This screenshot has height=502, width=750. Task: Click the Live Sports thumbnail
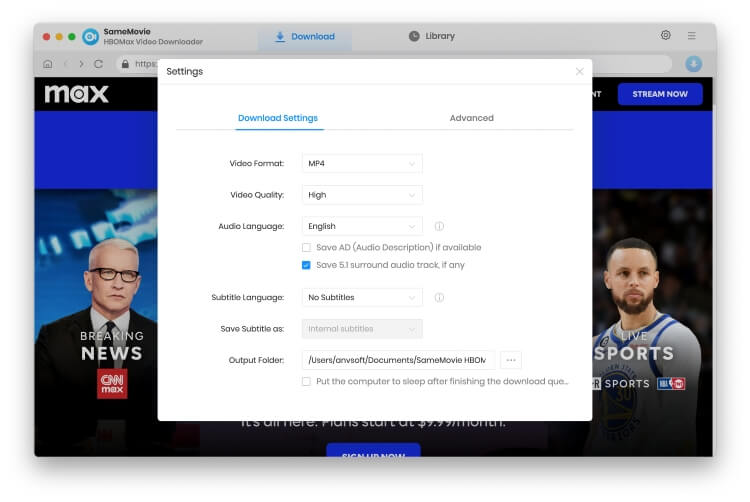tap(652, 323)
